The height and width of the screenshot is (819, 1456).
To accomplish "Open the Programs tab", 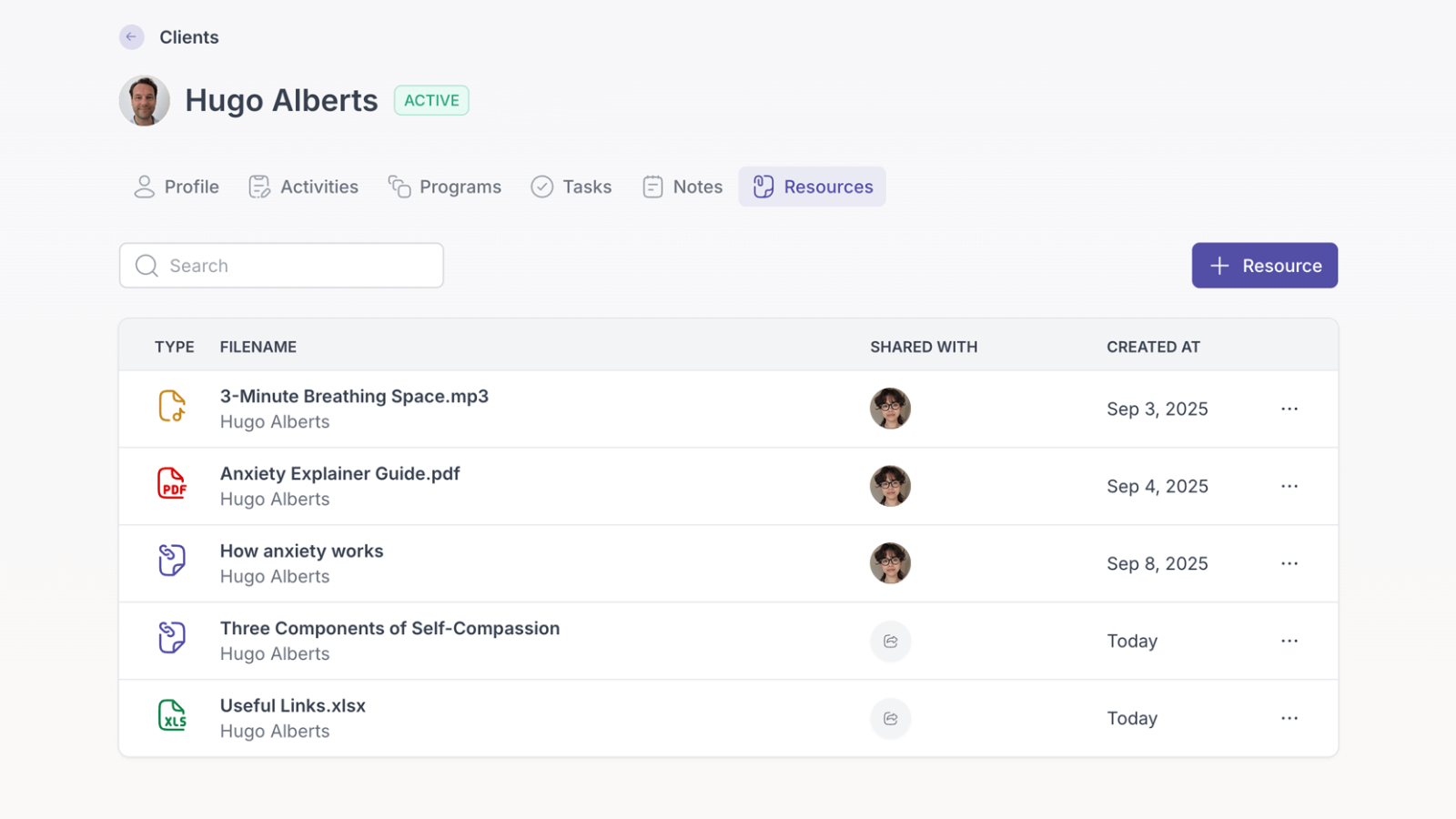I will (x=445, y=187).
